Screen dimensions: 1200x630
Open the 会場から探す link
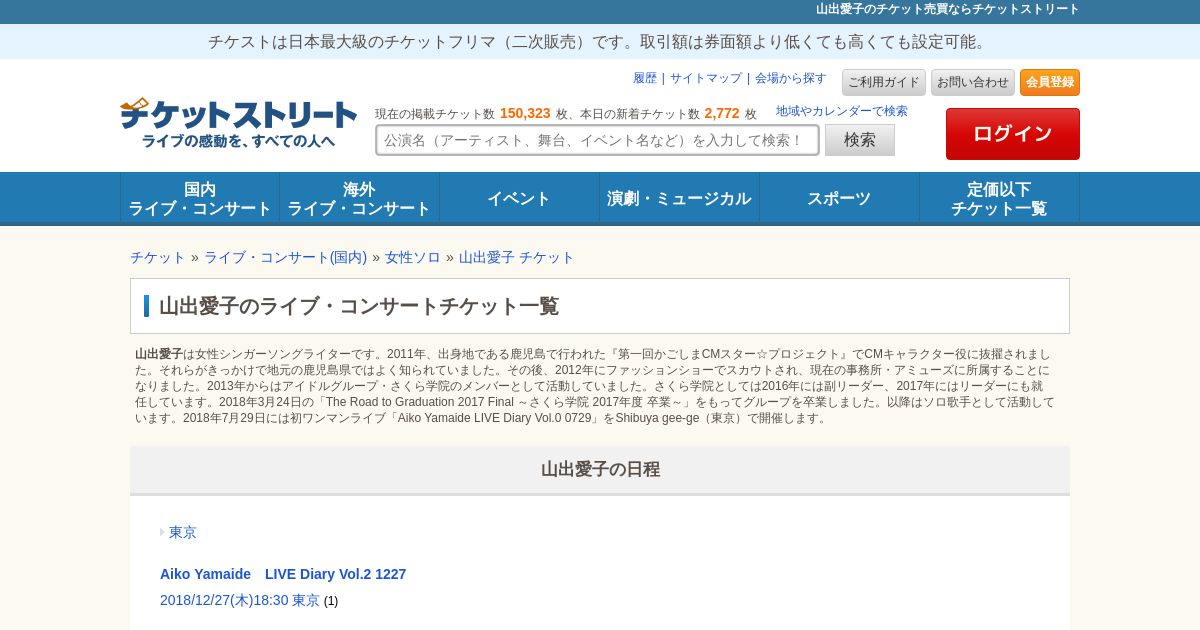(x=791, y=78)
